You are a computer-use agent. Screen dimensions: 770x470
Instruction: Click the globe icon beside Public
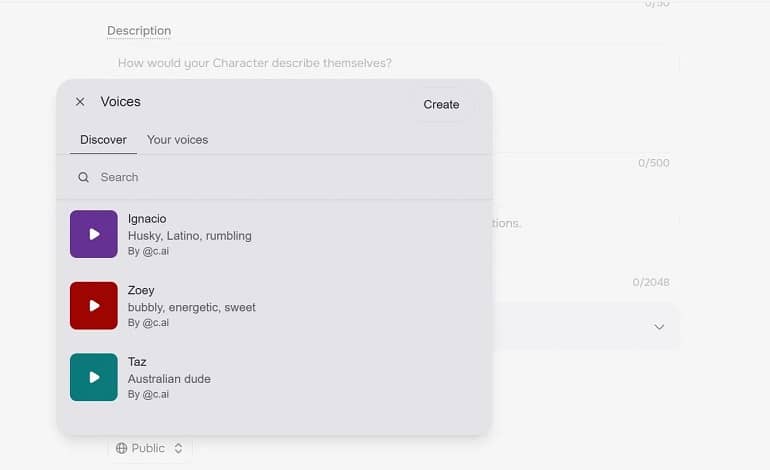121,448
